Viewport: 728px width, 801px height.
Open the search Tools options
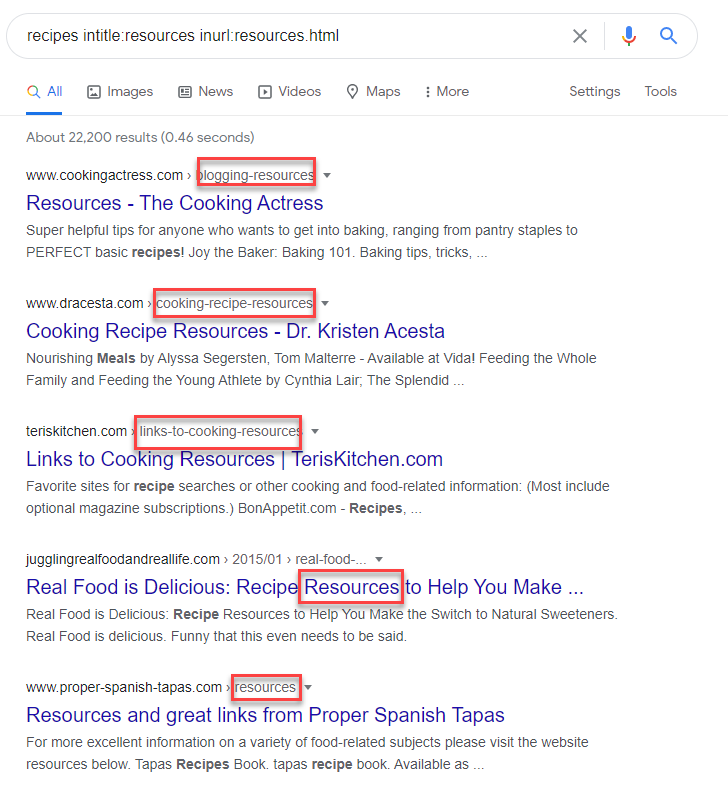tap(661, 92)
